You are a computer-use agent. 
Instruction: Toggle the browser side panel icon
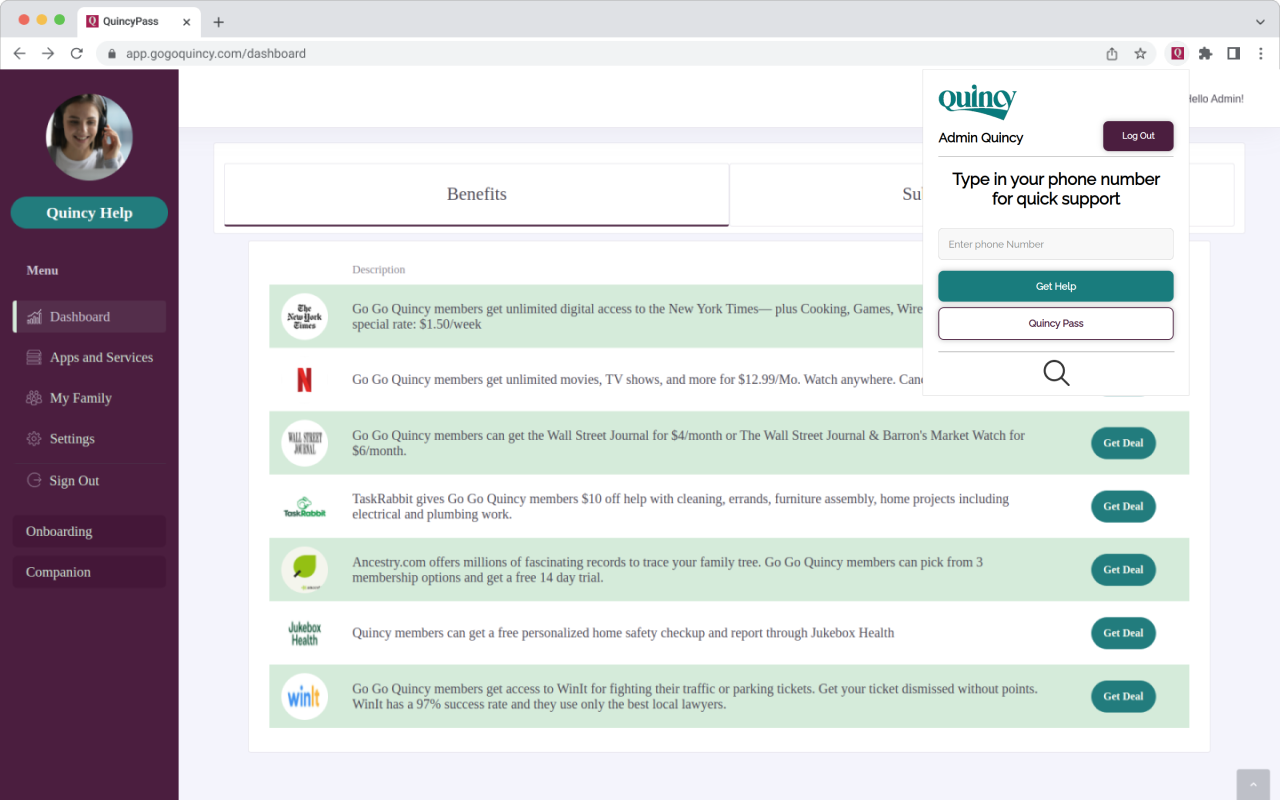[x=1233, y=54]
